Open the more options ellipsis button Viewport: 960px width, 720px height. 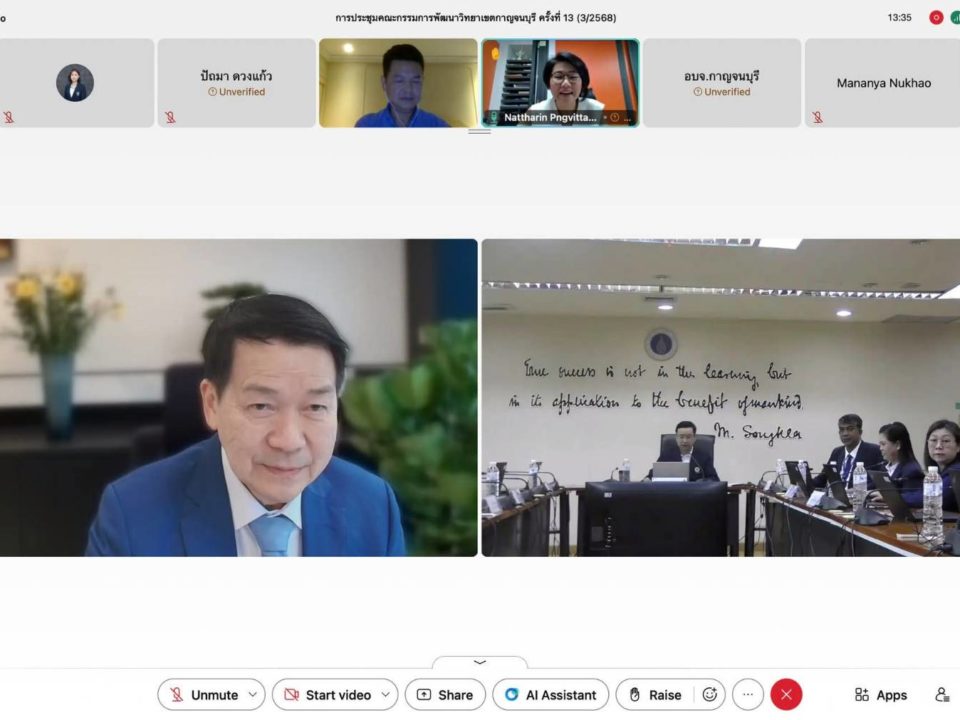[748, 694]
